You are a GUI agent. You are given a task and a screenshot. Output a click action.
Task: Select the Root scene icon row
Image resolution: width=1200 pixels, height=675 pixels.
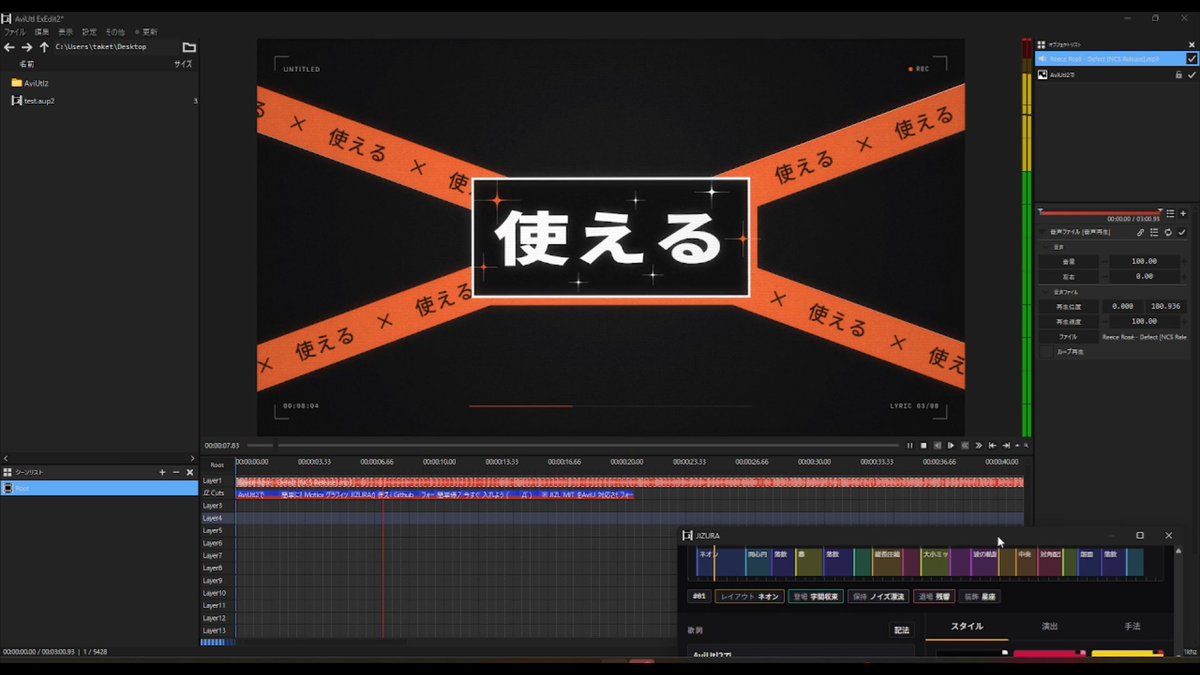point(99,488)
